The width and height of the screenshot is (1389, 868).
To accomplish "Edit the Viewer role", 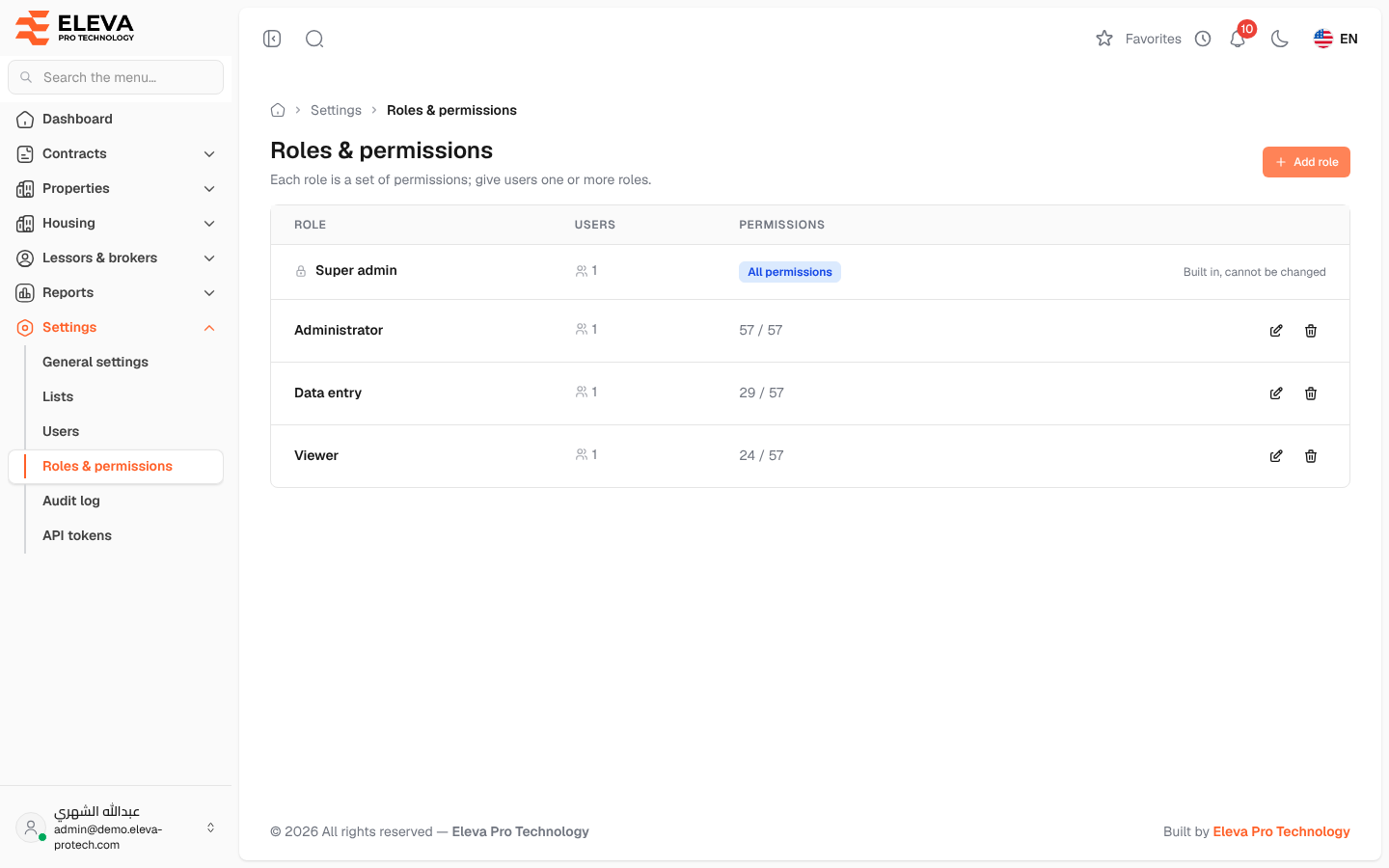I will tap(1276, 456).
